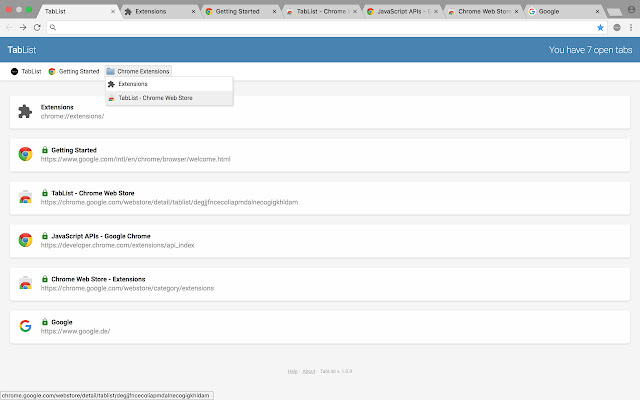Viewport: 640px width, 400px height.
Task: Click green lock beside TabList - Chrome Web Store
Action: (45, 193)
